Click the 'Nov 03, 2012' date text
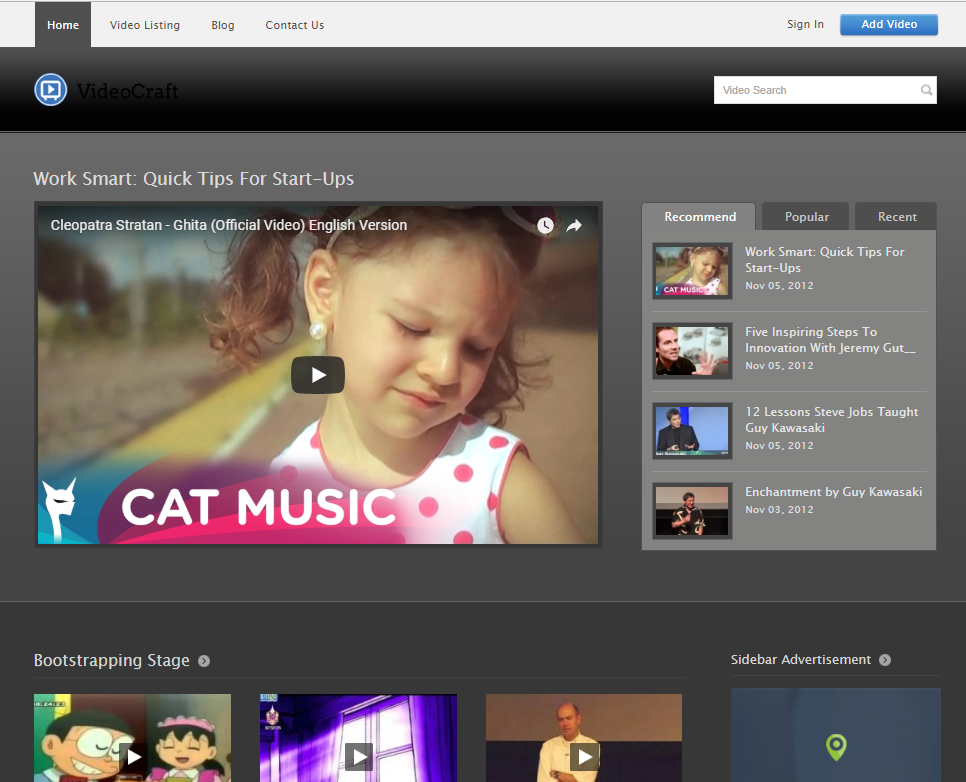Image resolution: width=966 pixels, height=782 pixels. (x=779, y=510)
